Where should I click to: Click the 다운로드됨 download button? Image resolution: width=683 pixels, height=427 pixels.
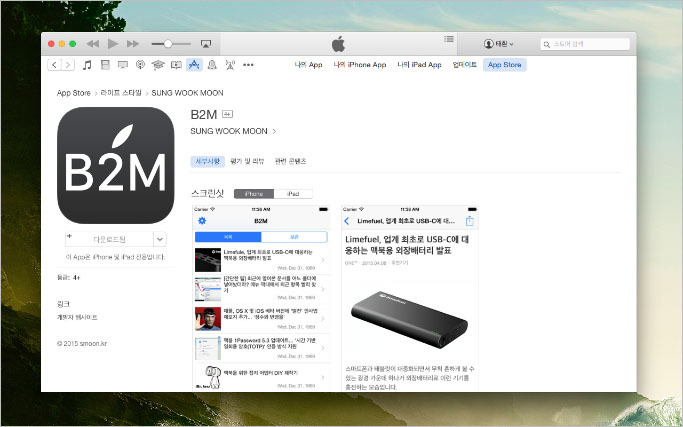click(109, 239)
